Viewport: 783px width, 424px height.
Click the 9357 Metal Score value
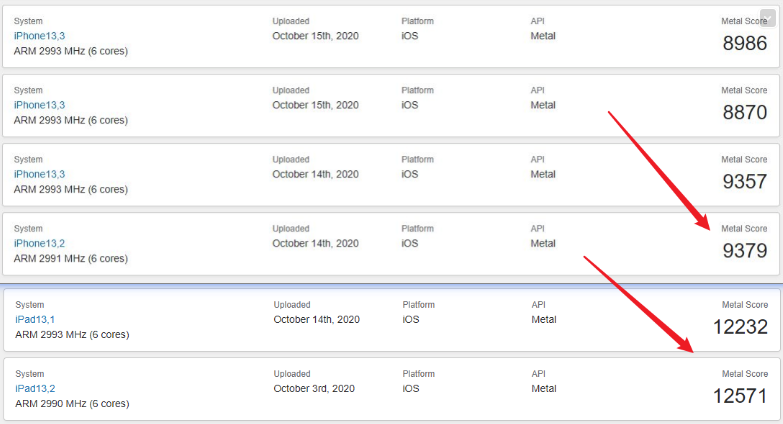(745, 182)
